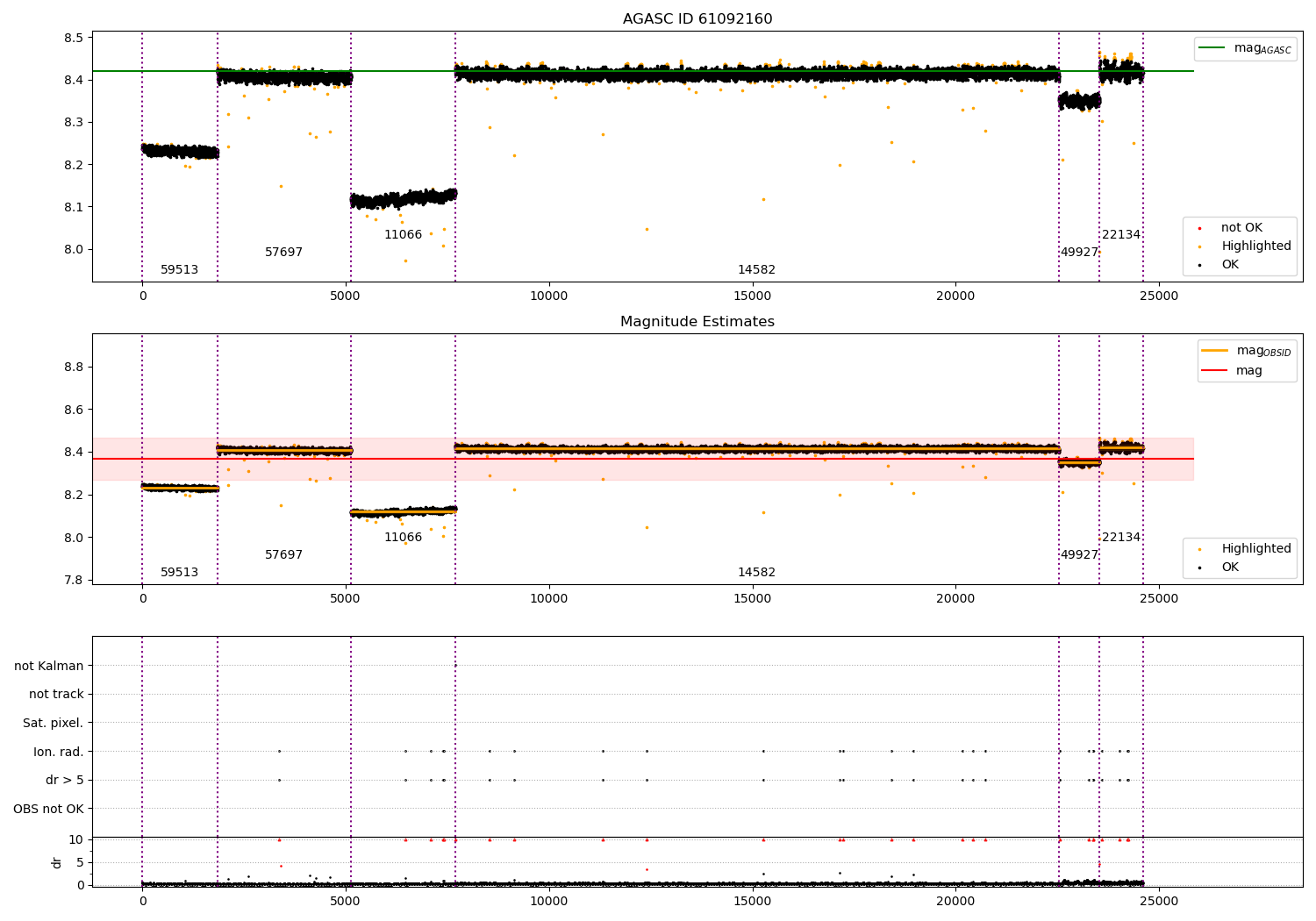
Task: Click the "not track" row label
Action: (56, 695)
